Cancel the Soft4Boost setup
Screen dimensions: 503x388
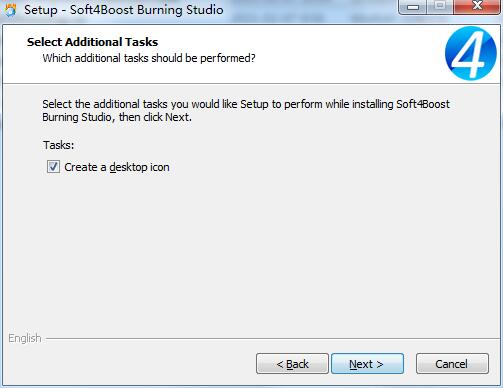pos(452,364)
